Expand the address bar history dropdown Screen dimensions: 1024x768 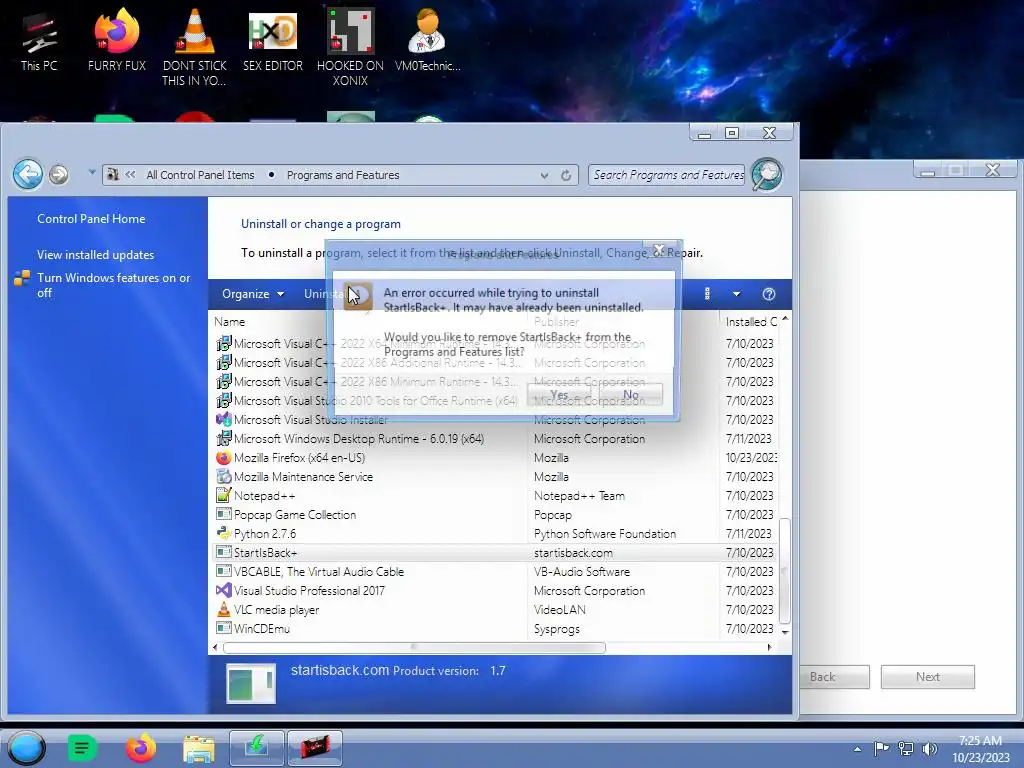[x=544, y=175]
